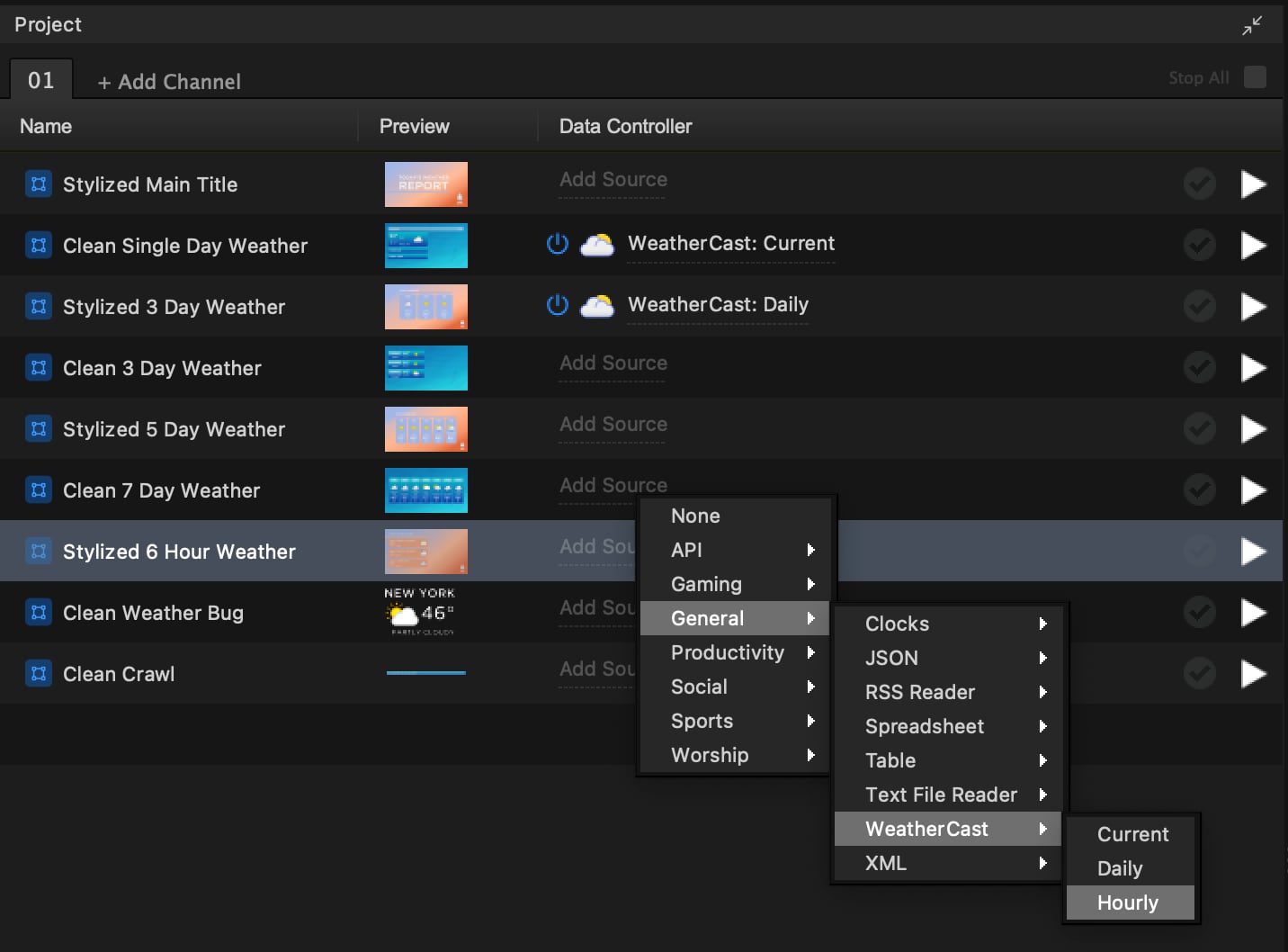
Task: Play the Clean Single Day Weather template
Action: point(1253,246)
